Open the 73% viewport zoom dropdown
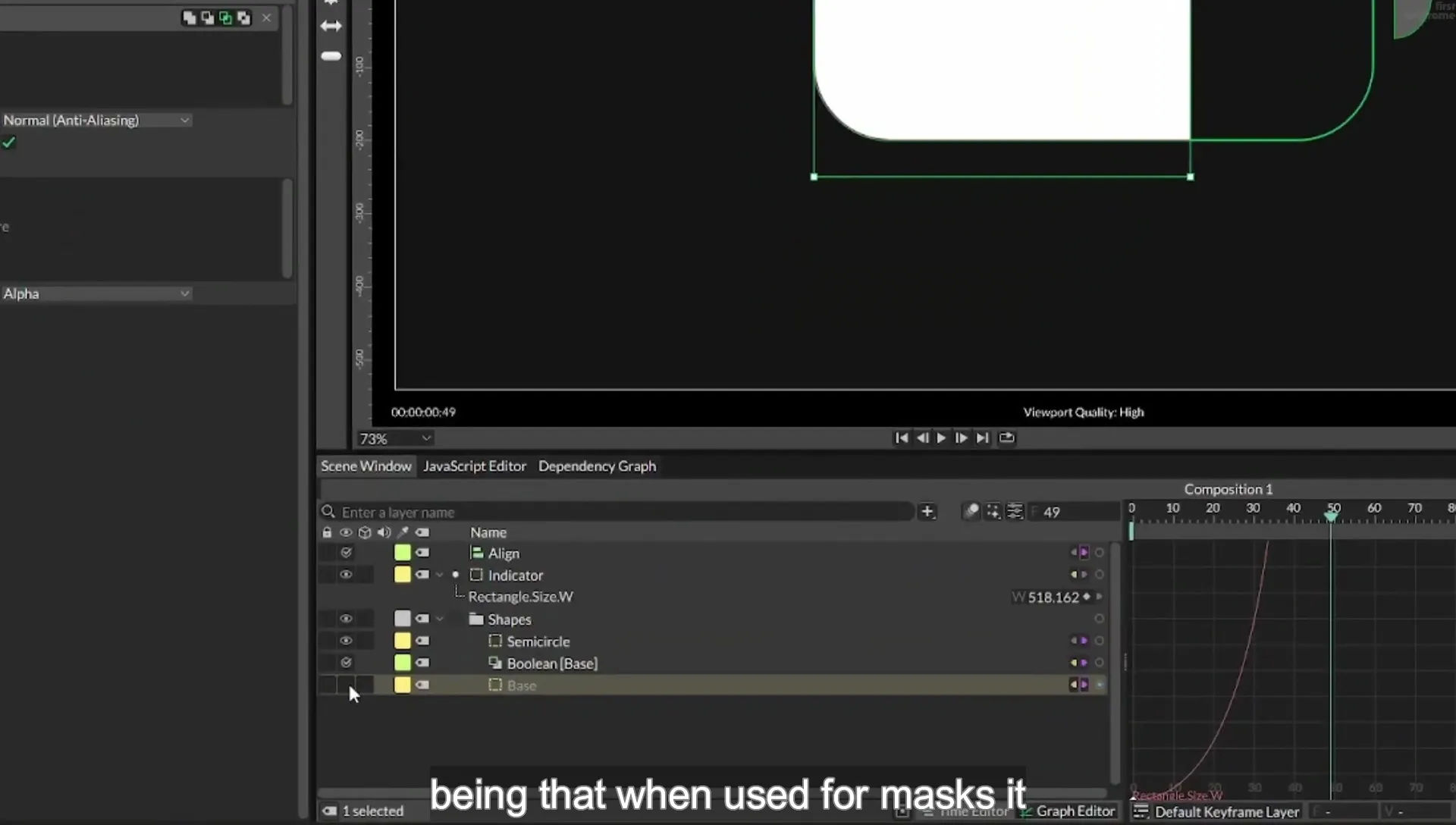The width and height of the screenshot is (1456, 825). (x=395, y=438)
